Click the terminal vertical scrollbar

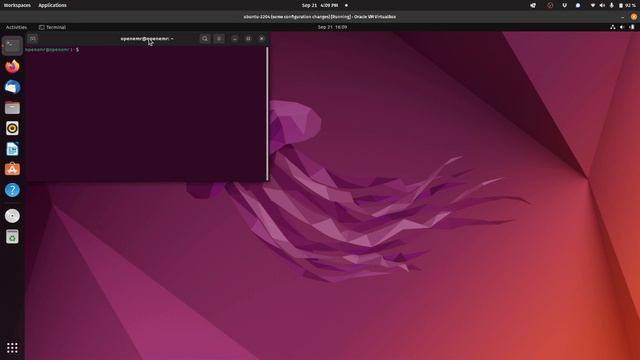point(267,113)
